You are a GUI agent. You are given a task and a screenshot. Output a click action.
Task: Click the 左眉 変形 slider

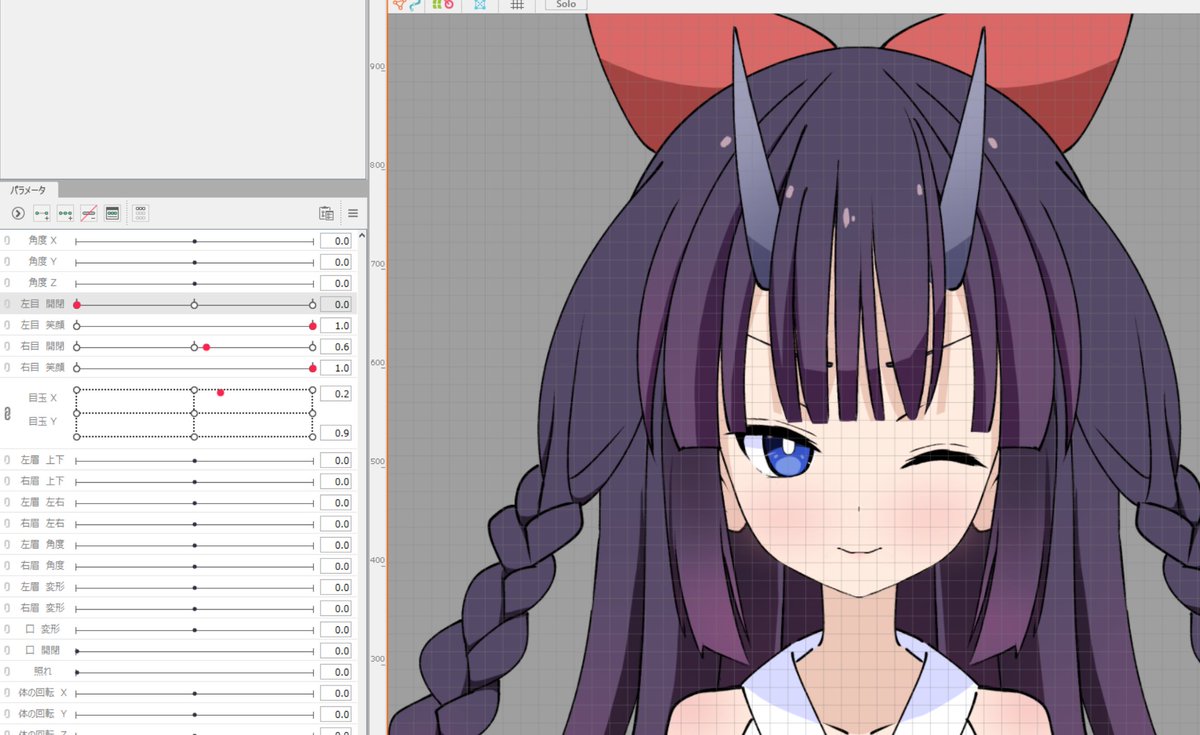[194, 587]
